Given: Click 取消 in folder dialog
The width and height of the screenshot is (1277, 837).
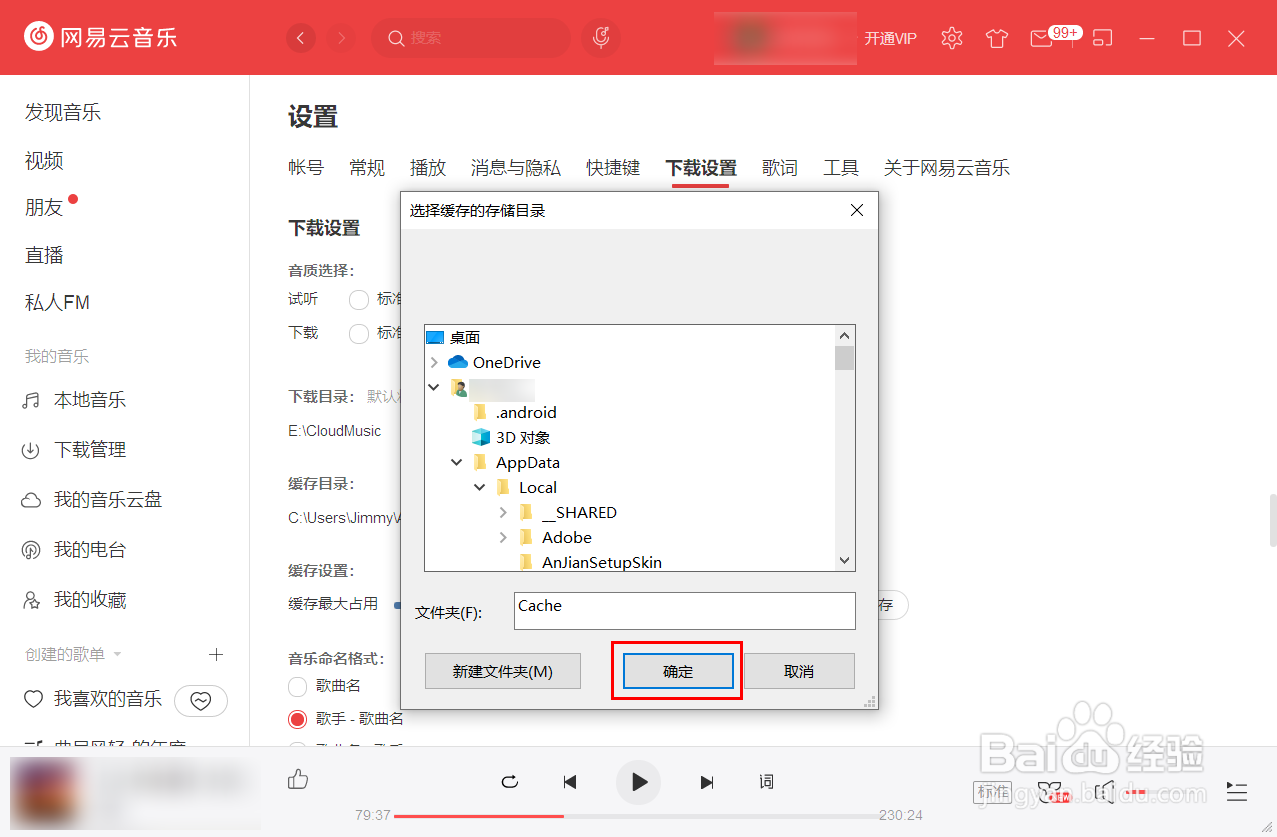Looking at the screenshot, I should coord(799,671).
